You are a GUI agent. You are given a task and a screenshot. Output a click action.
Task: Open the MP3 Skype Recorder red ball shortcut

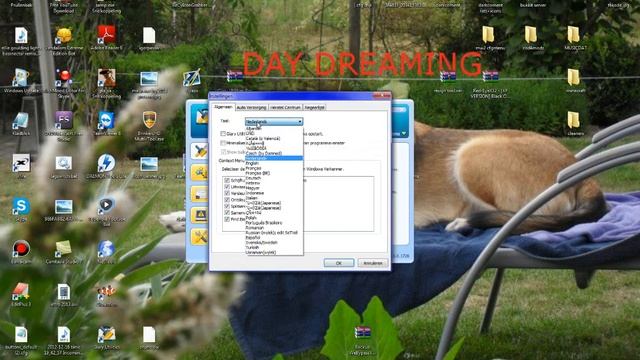[x=64, y=78]
